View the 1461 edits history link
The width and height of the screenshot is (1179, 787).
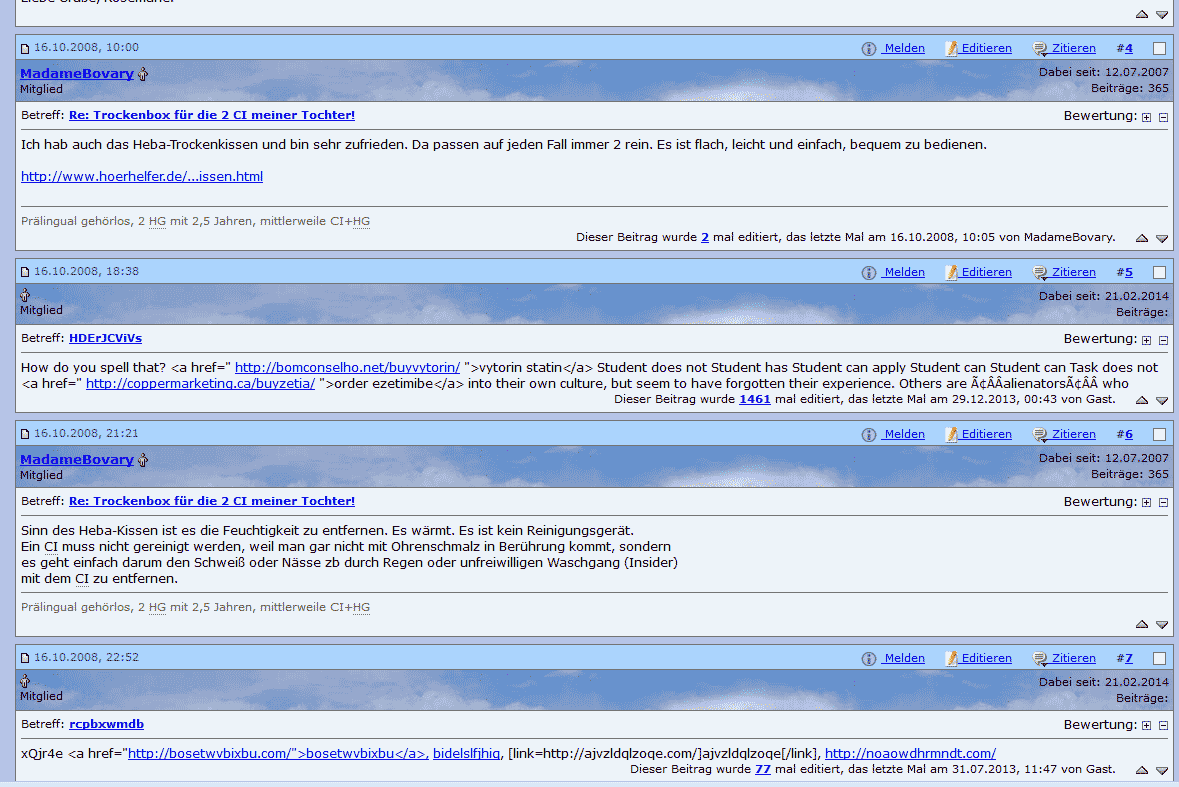pos(754,400)
